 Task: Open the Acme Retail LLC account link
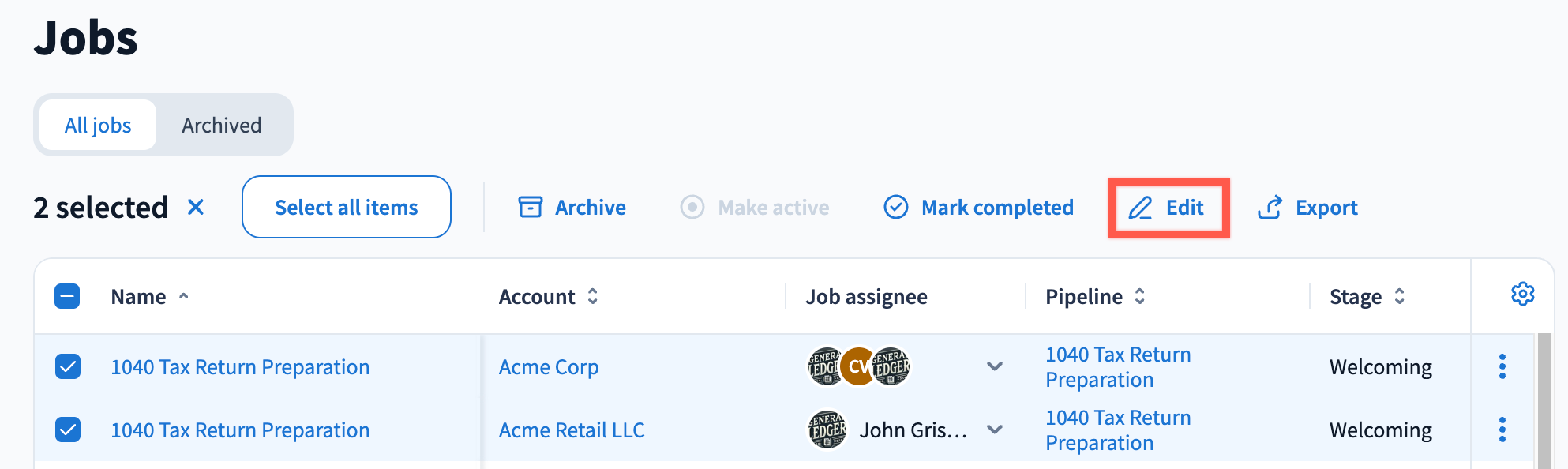572,430
